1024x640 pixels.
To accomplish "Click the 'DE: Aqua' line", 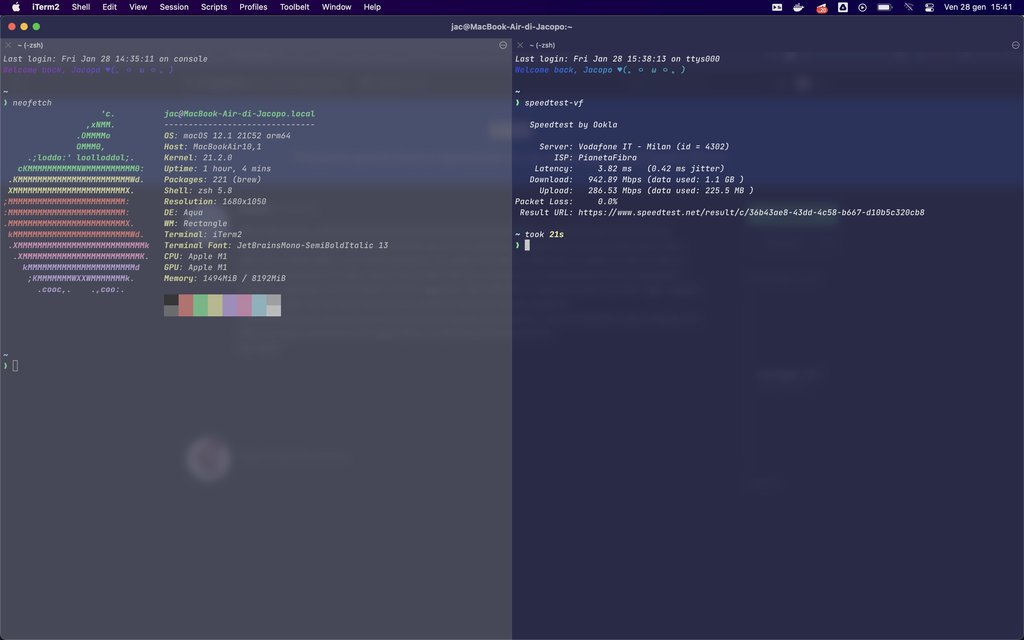I will 184,212.
